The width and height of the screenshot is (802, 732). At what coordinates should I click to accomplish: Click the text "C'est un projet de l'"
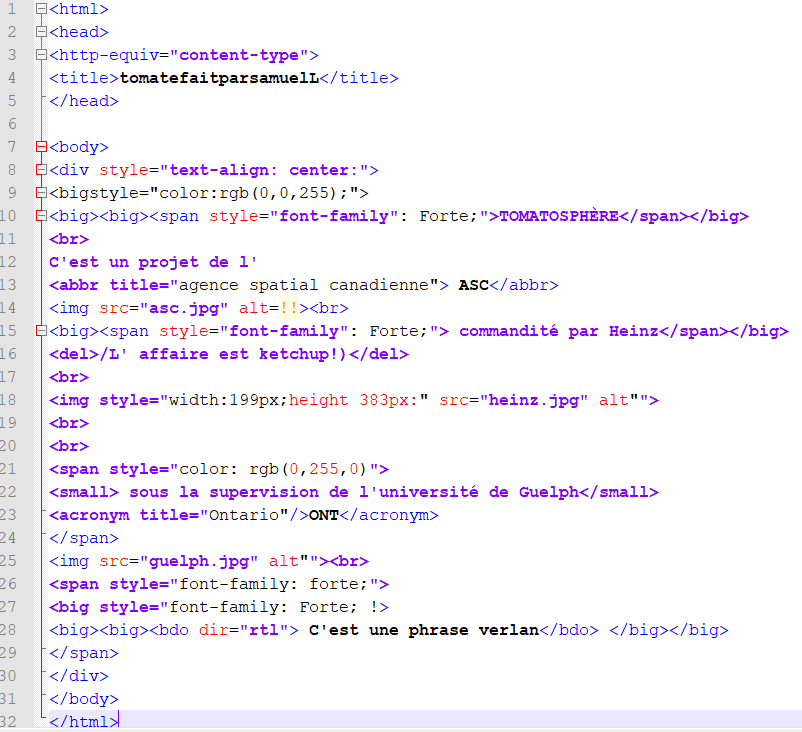(153, 262)
